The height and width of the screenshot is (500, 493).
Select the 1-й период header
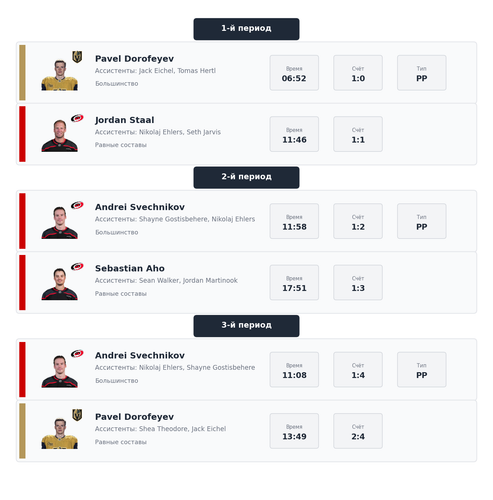(x=246, y=29)
